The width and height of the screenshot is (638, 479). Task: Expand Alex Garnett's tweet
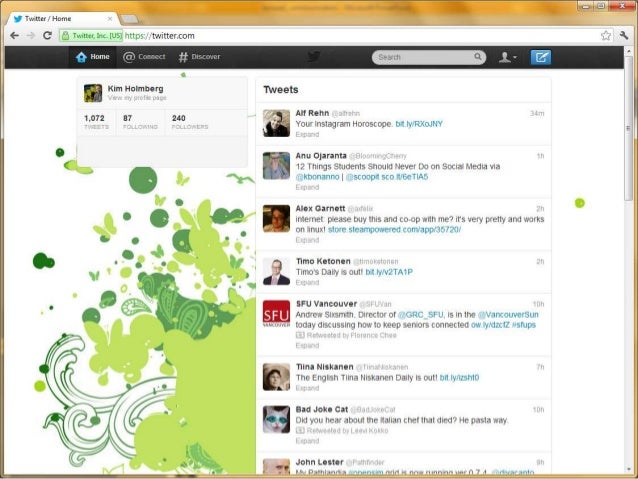tap(307, 240)
